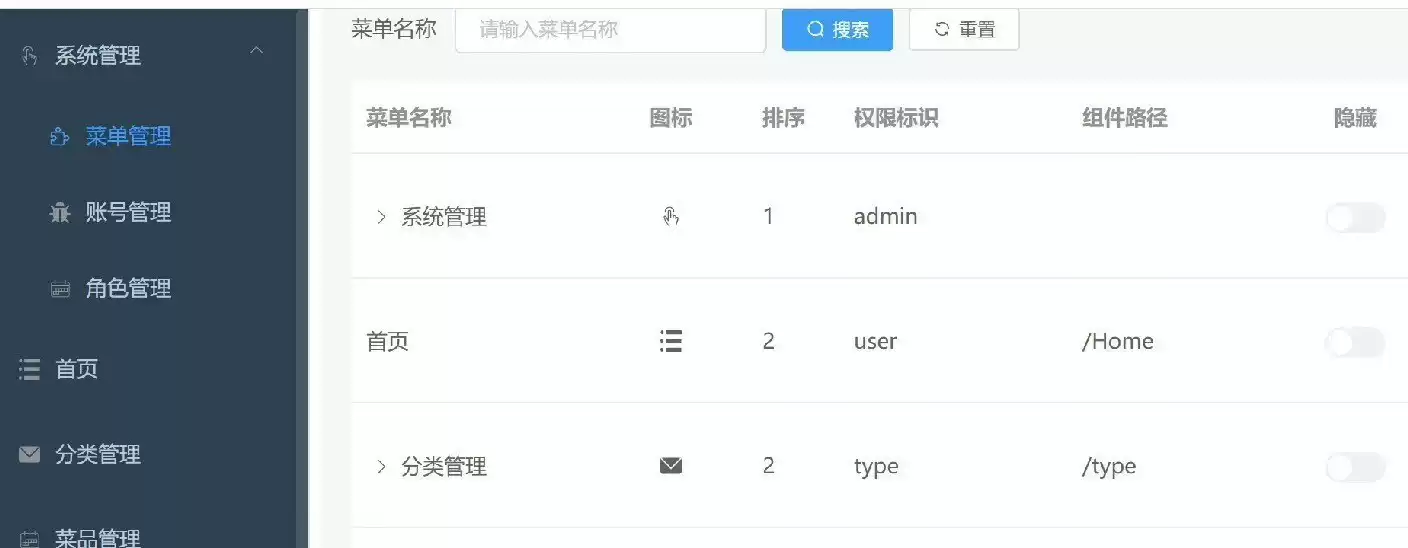The width and height of the screenshot is (1408, 548).
Task: Toggle the 隐藏 switch for 首页 row
Action: pos(1355,343)
